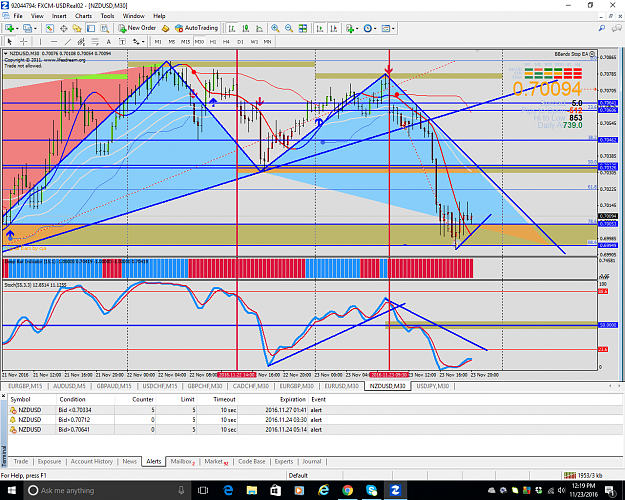Expand the Templates dropdown arrow
The image size is (625, 500).
click(x=393, y=29)
